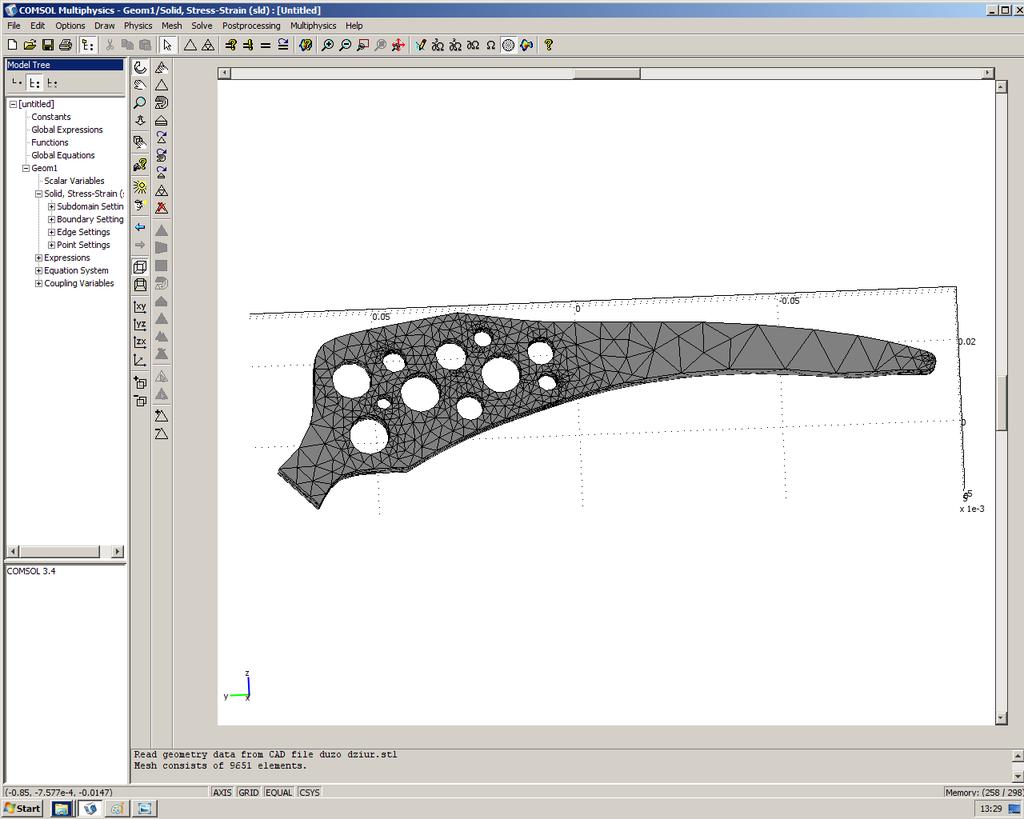Toggle the Scene Light sun icon
The width and height of the screenshot is (1024, 819).
140,187
